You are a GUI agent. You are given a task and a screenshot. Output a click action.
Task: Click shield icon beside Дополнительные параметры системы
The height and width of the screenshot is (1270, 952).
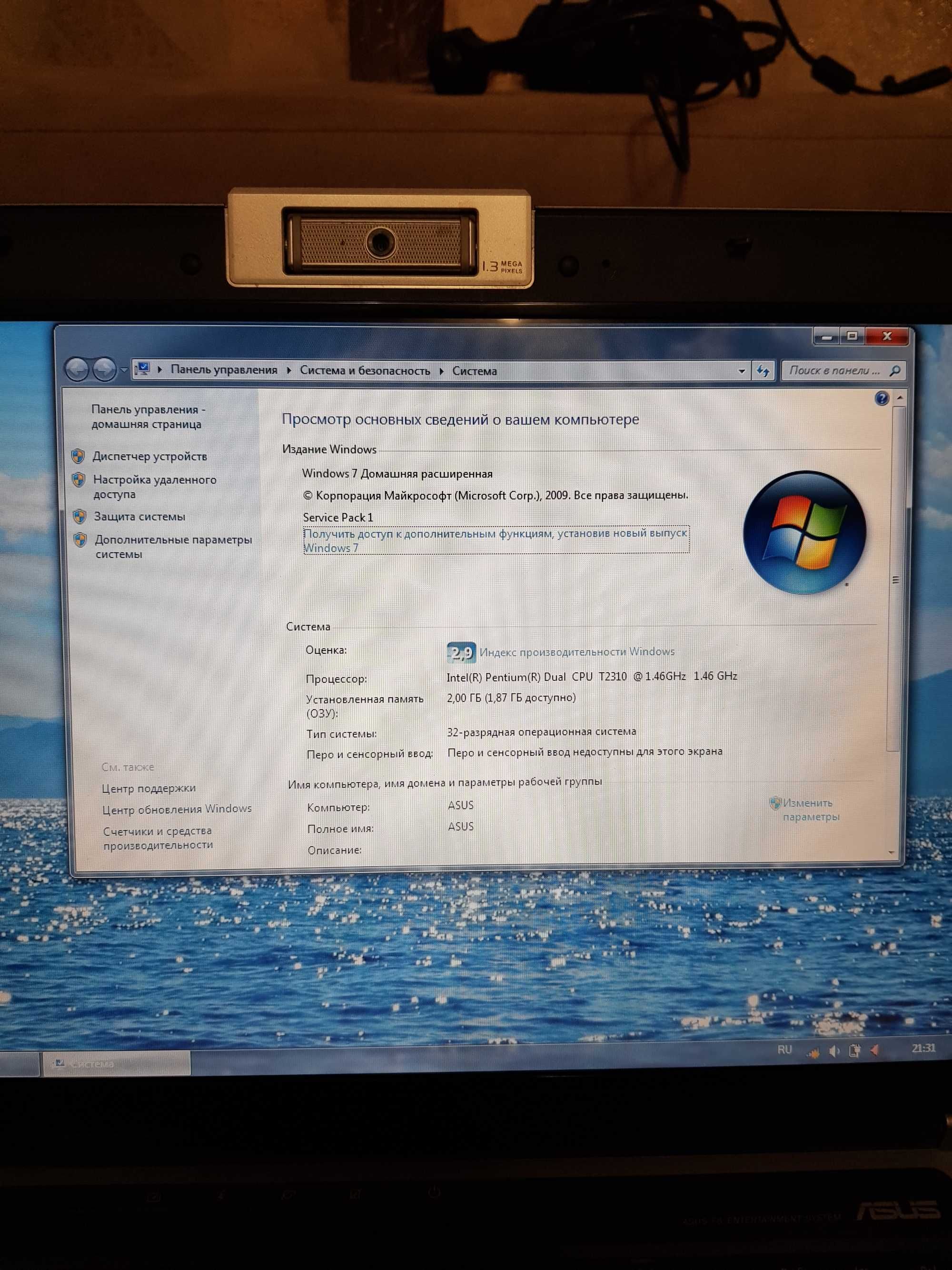click(80, 540)
